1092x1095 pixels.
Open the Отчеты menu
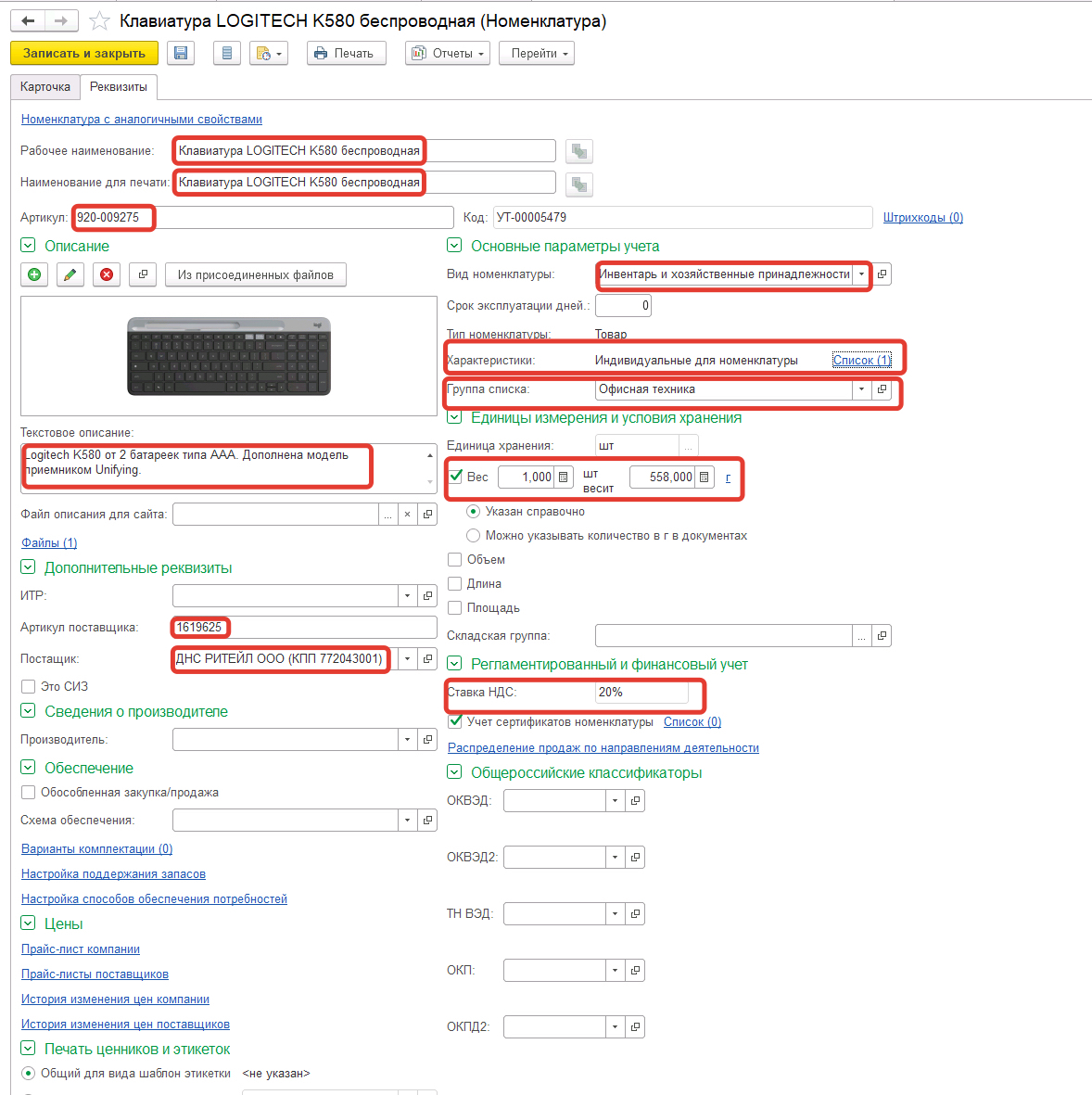tap(449, 54)
